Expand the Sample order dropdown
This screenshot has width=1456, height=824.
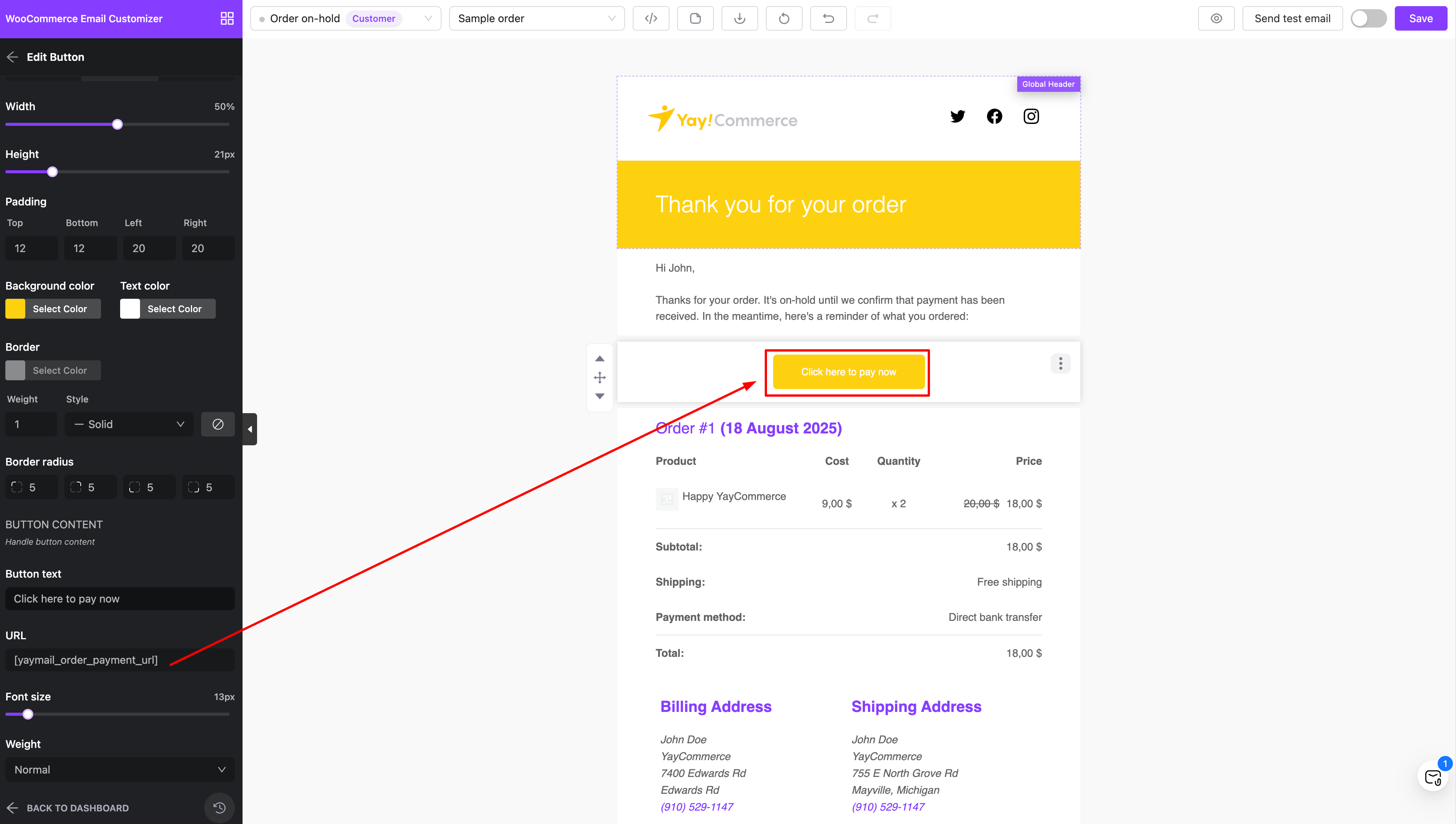[536, 19]
